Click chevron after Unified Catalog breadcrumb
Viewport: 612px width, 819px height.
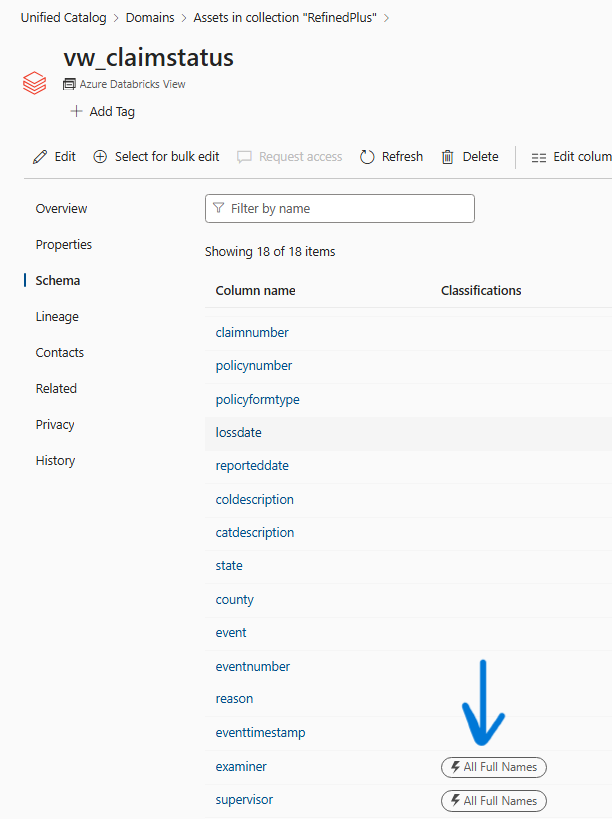[x=116, y=18]
